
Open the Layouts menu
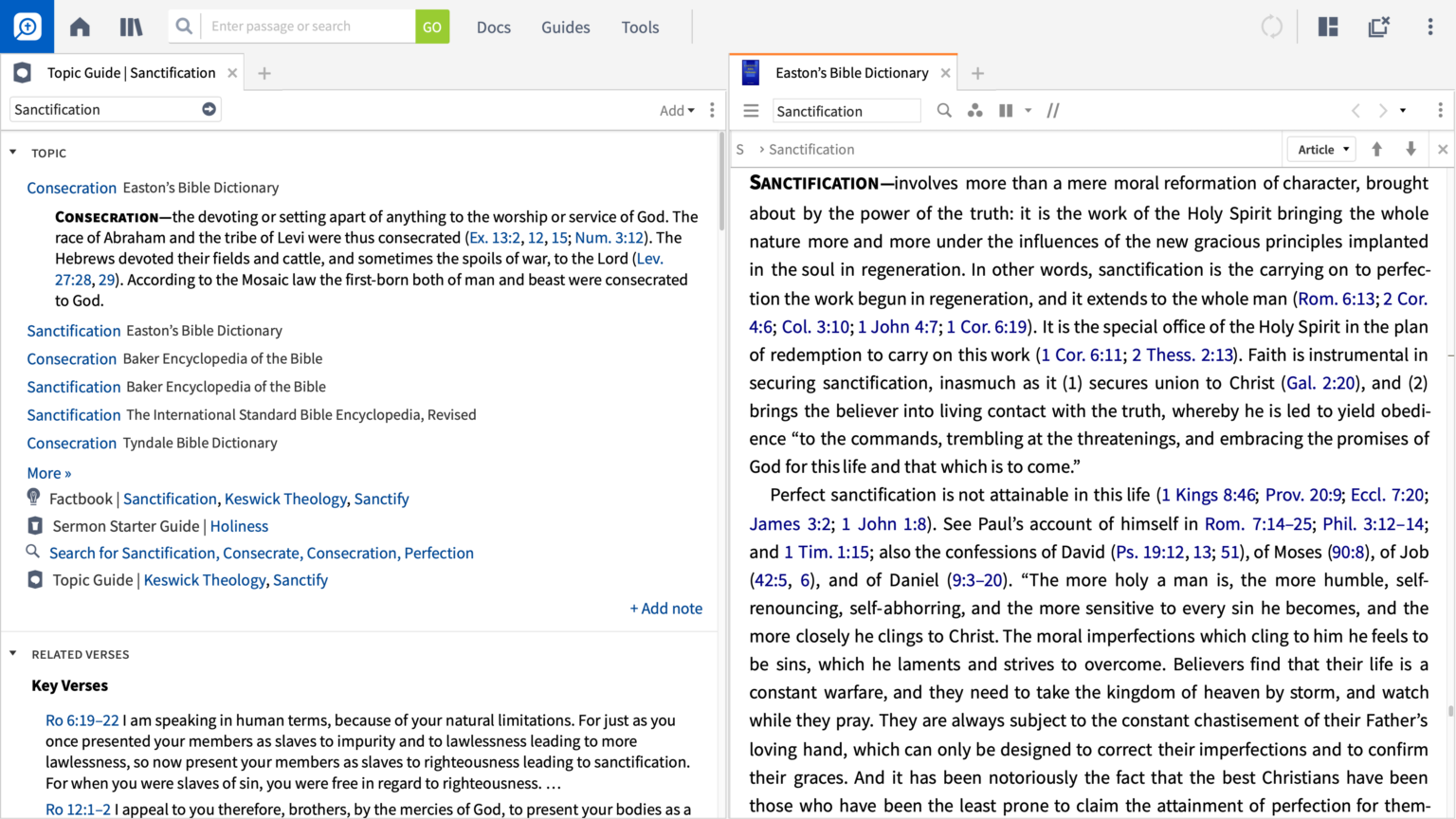pos(1328,27)
